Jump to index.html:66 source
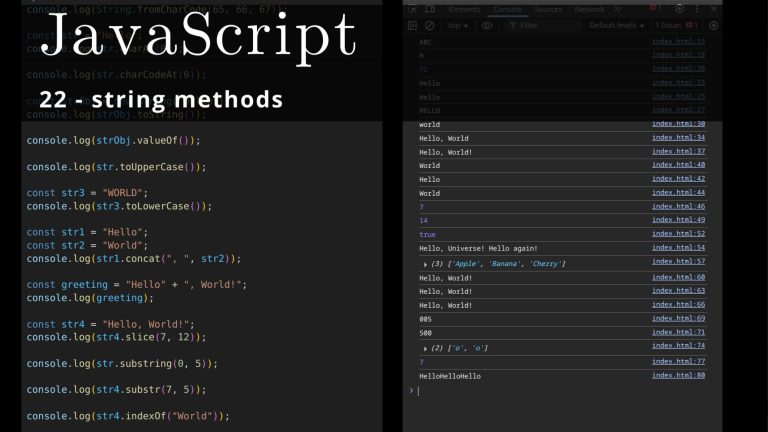This screenshot has width=768, height=432. (678, 304)
